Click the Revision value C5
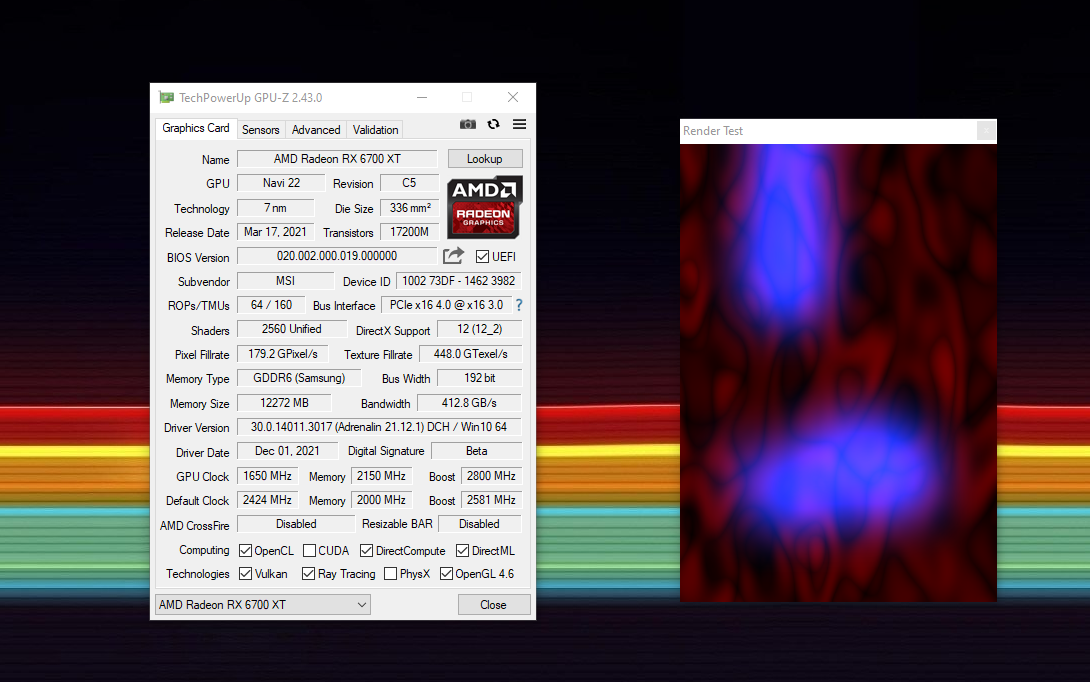 (409, 183)
